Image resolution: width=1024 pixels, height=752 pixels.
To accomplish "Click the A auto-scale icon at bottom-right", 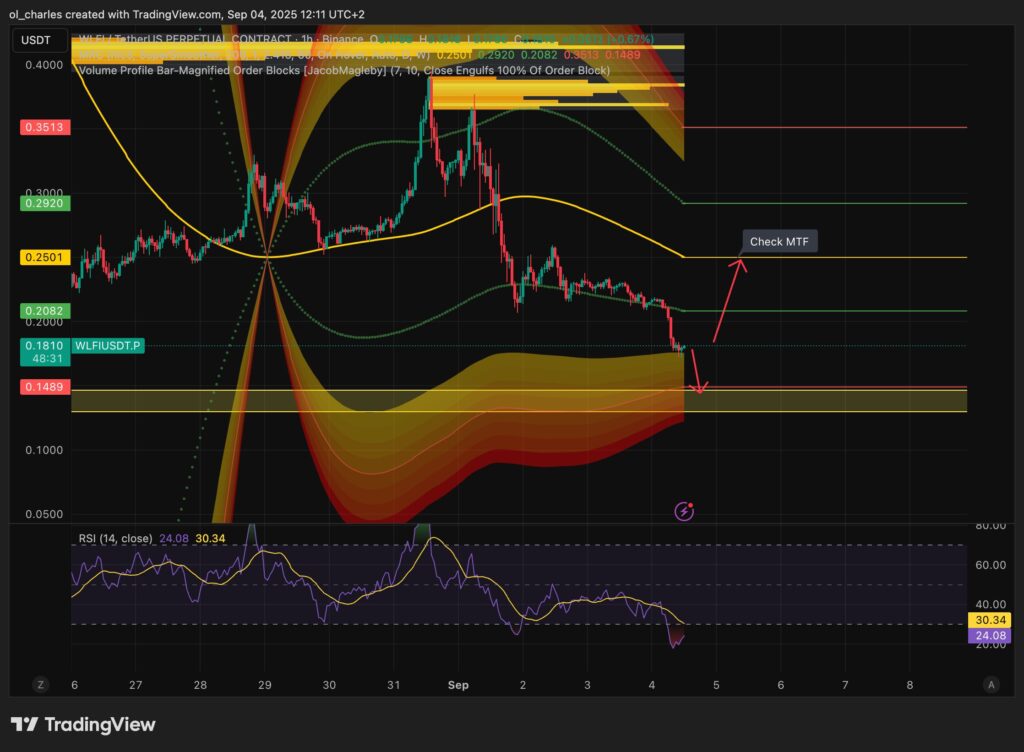I will [990, 684].
